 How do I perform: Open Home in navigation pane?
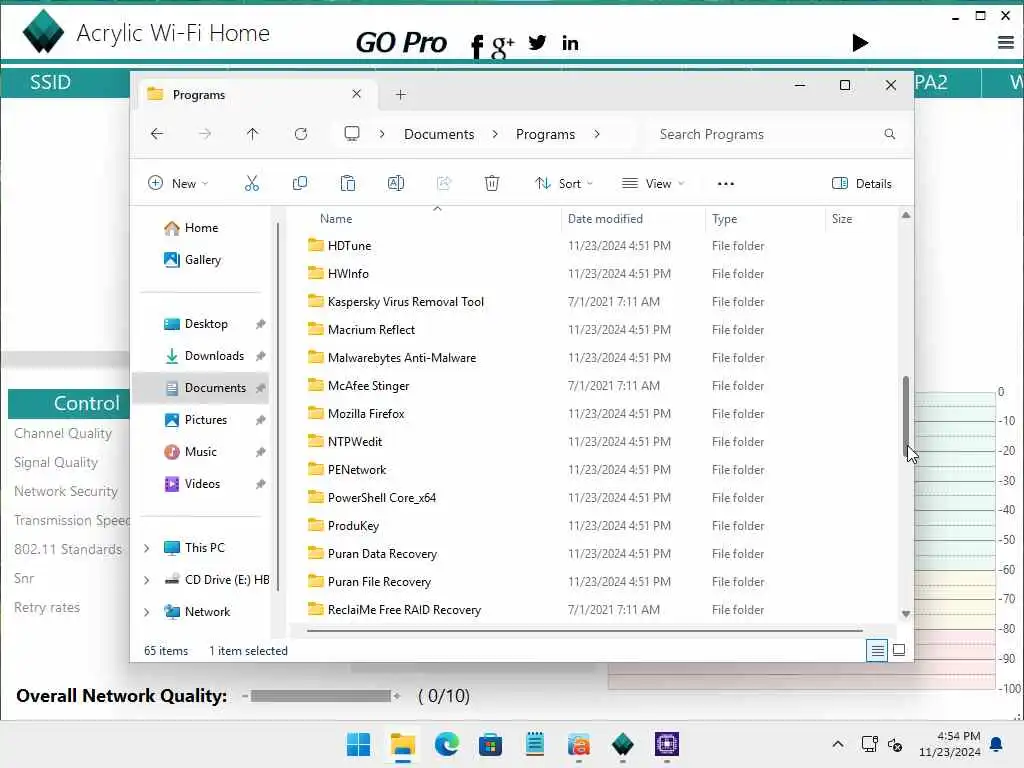202,228
